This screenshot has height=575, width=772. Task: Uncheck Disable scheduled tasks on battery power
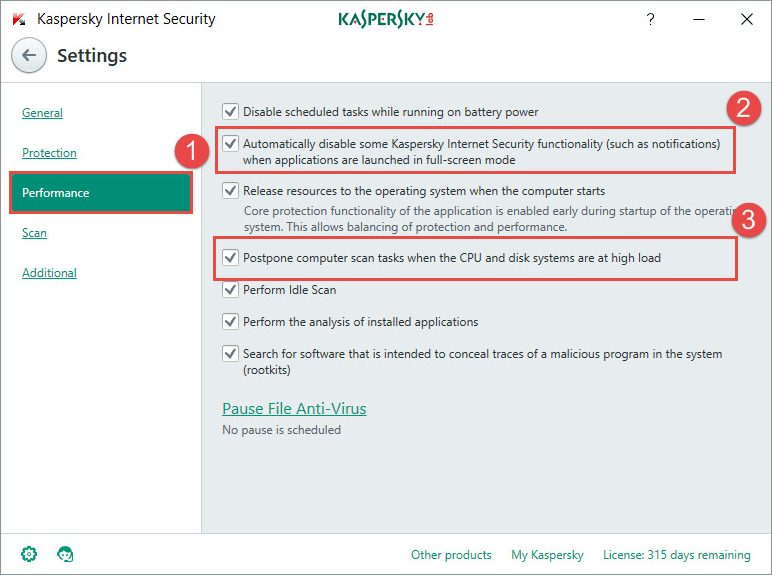230,111
